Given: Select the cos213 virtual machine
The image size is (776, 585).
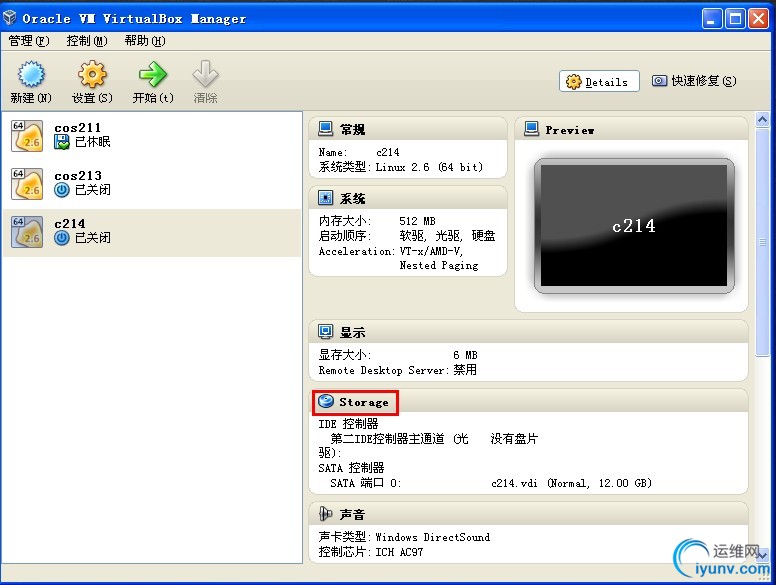Looking at the screenshot, I should [x=152, y=184].
